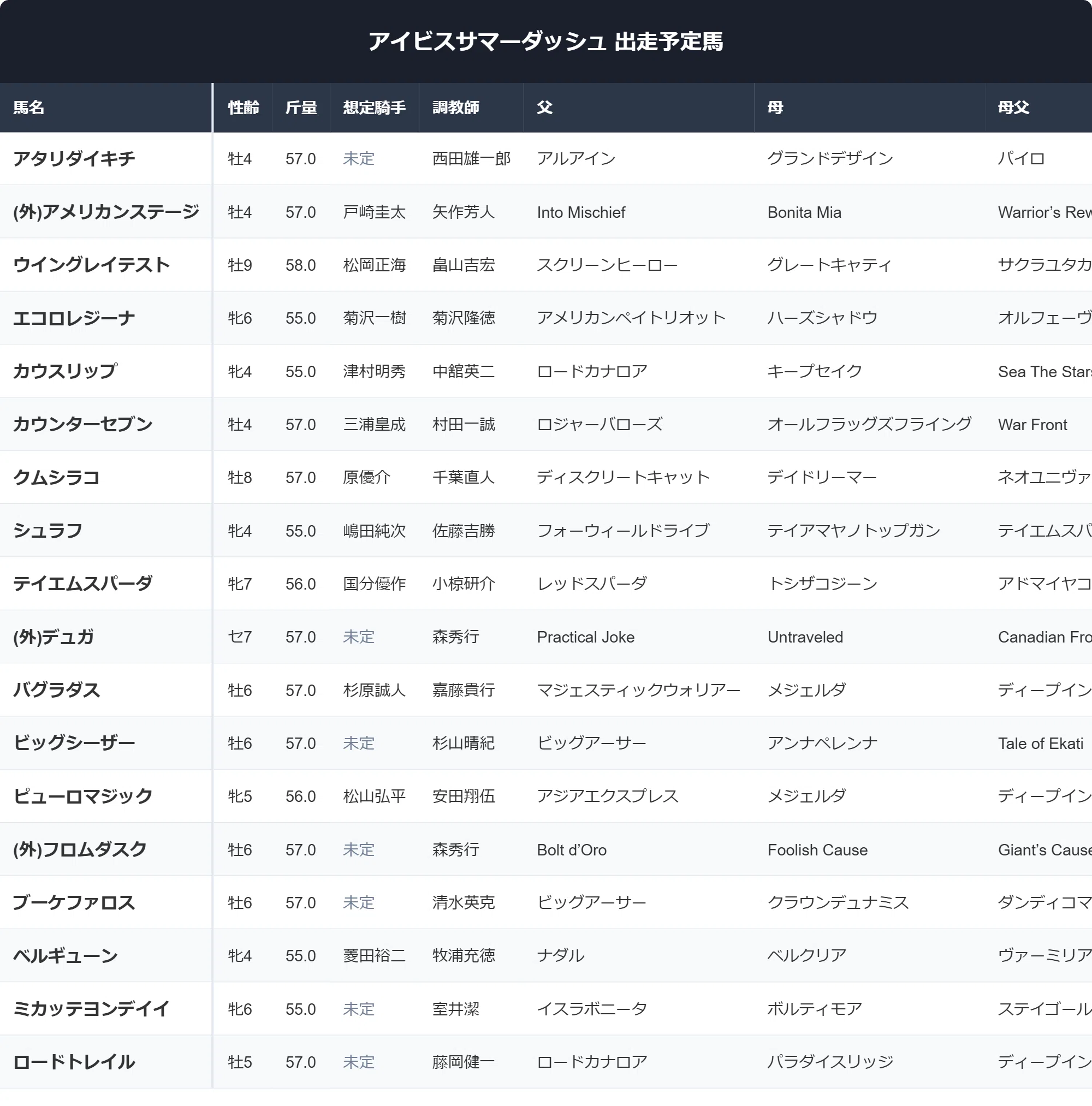
Task: Select horse name (外)デュガ
Action: point(54,637)
